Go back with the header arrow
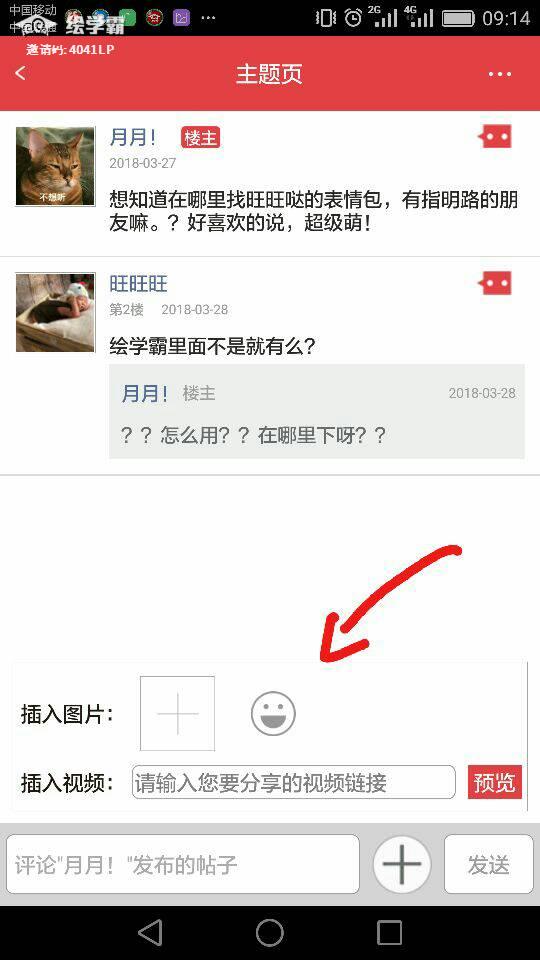 21,73
